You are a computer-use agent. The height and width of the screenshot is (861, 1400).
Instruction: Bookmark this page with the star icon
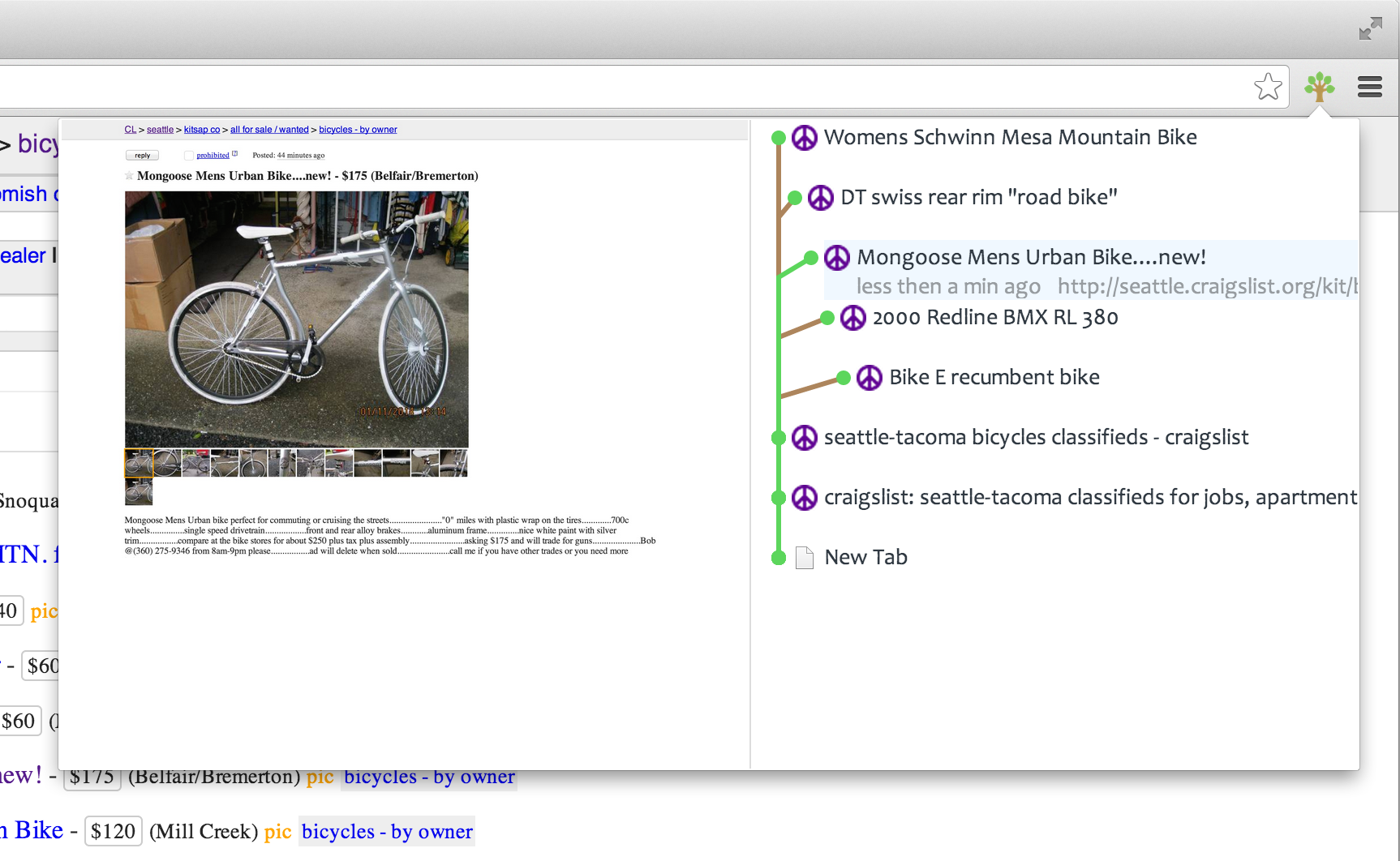click(1268, 86)
